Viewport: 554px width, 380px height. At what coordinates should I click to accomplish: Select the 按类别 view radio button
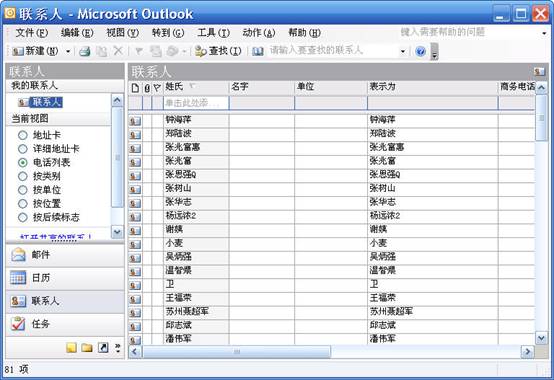pos(23,176)
